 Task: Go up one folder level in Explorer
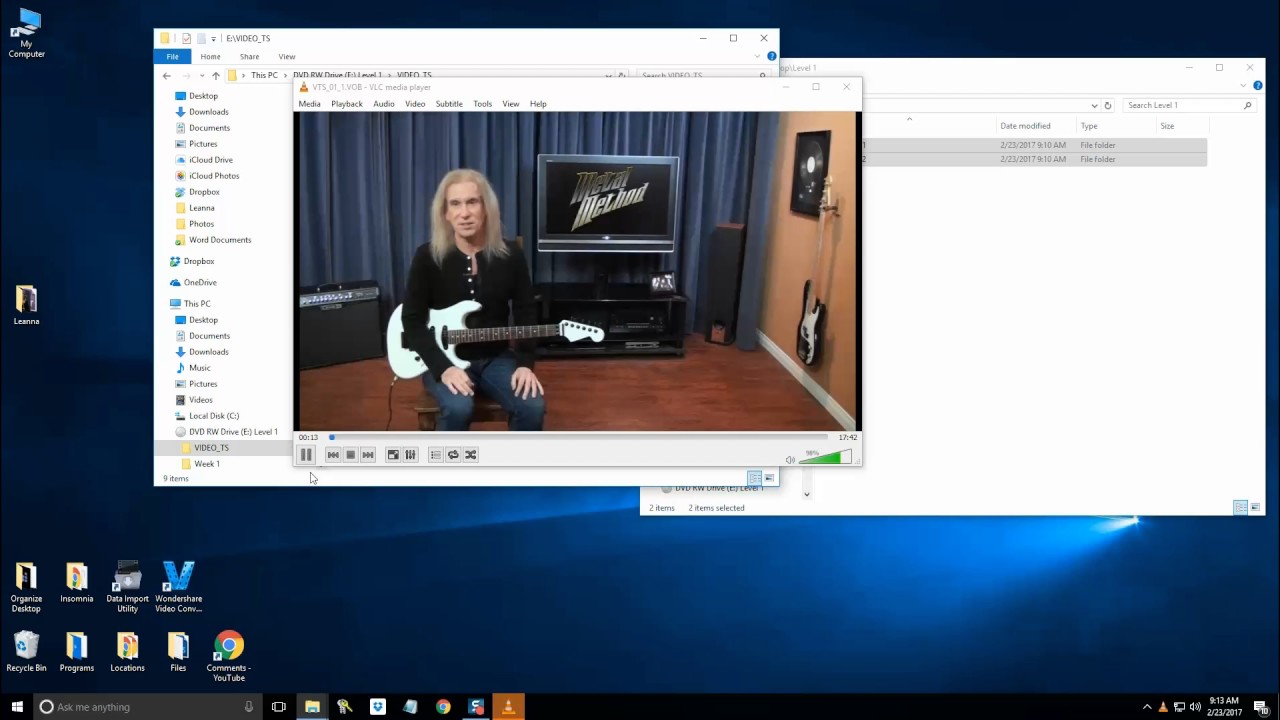tap(215, 76)
